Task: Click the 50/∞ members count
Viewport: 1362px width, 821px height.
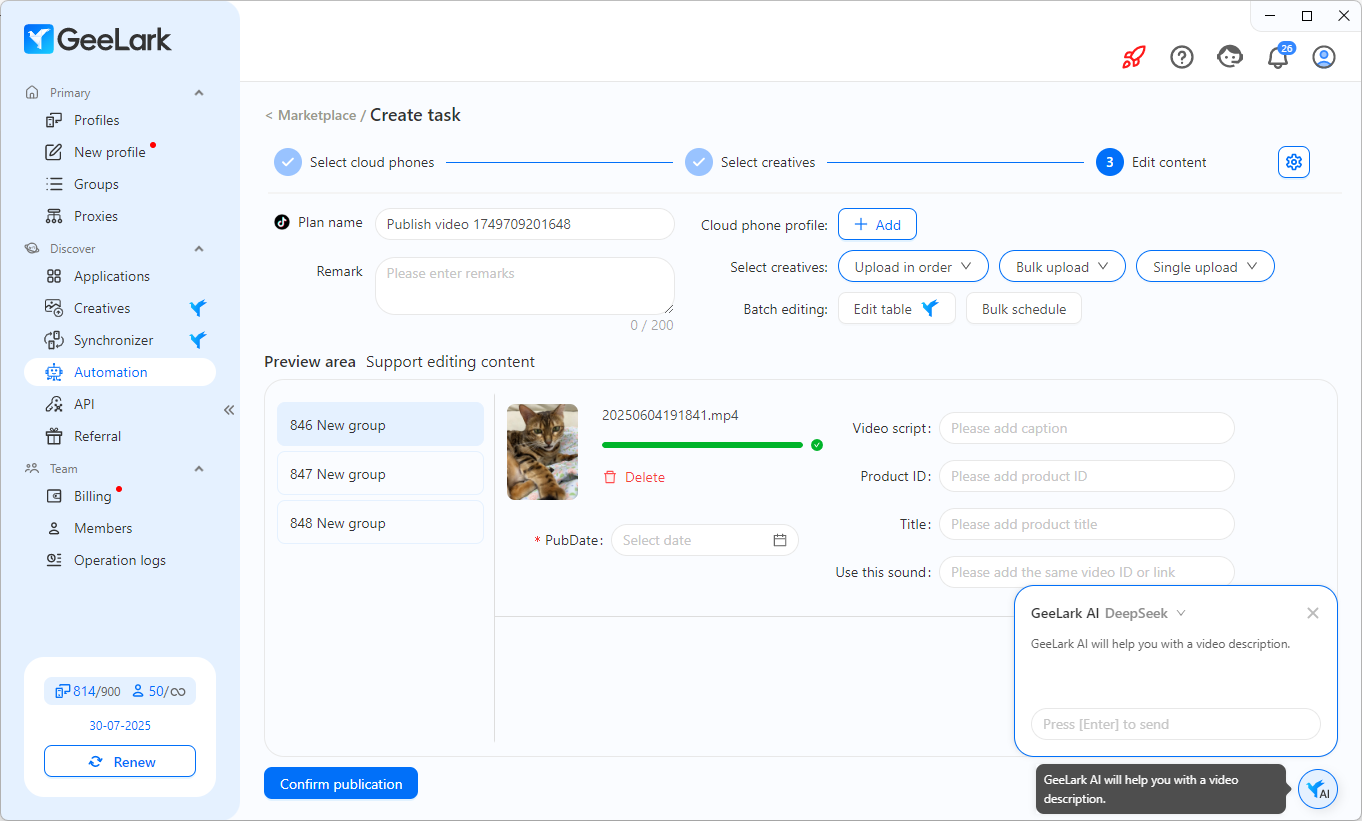Action: [159, 691]
